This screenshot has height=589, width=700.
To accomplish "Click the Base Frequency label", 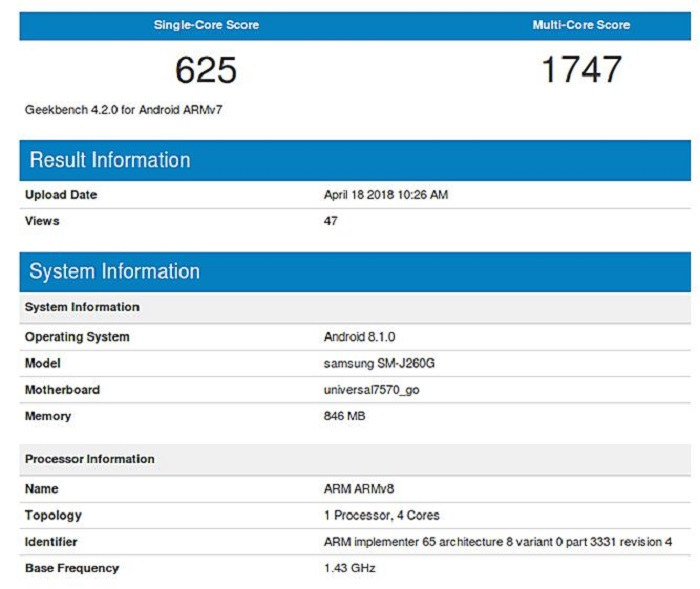I will pyautogui.click(x=72, y=568).
